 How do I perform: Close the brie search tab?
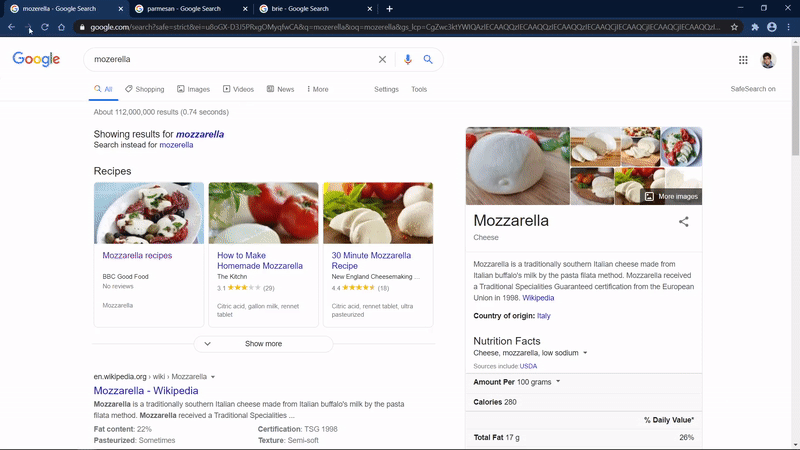[x=369, y=9]
